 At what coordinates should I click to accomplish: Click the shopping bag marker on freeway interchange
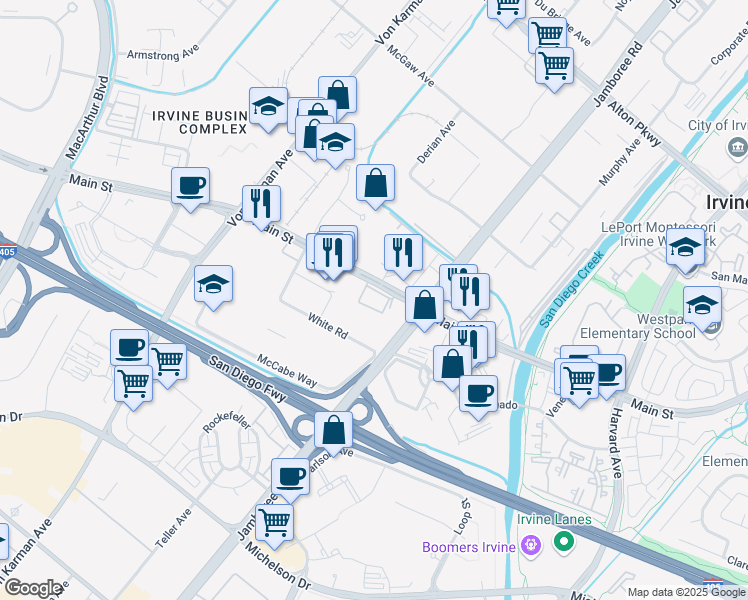[x=334, y=431]
